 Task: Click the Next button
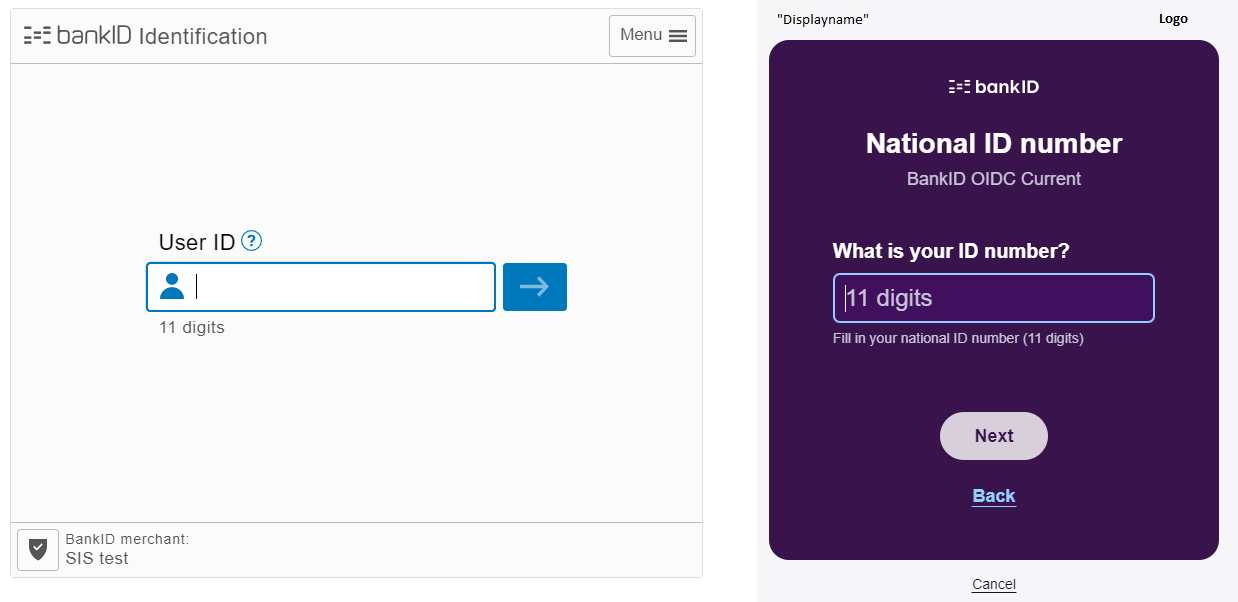coord(994,436)
